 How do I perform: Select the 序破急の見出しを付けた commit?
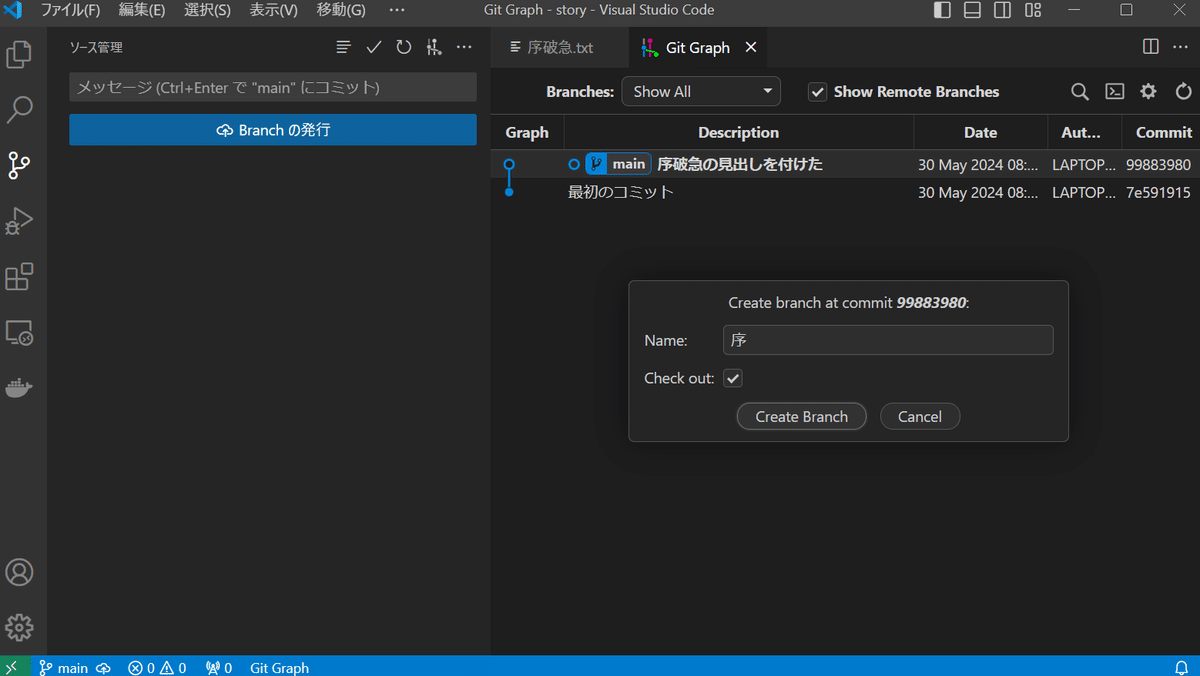tap(740, 164)
